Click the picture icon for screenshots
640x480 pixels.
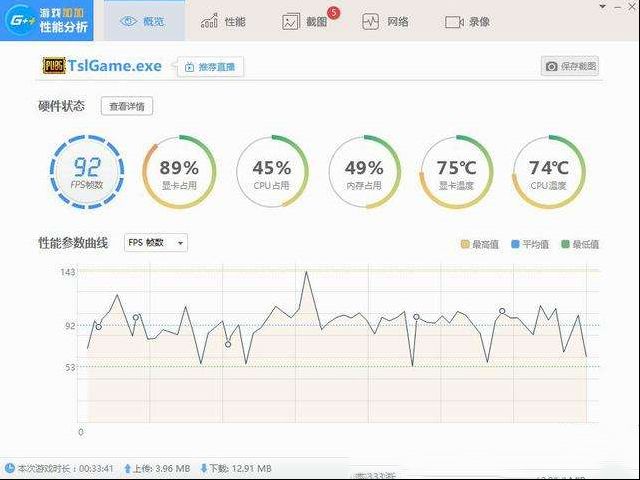point(291,22)
